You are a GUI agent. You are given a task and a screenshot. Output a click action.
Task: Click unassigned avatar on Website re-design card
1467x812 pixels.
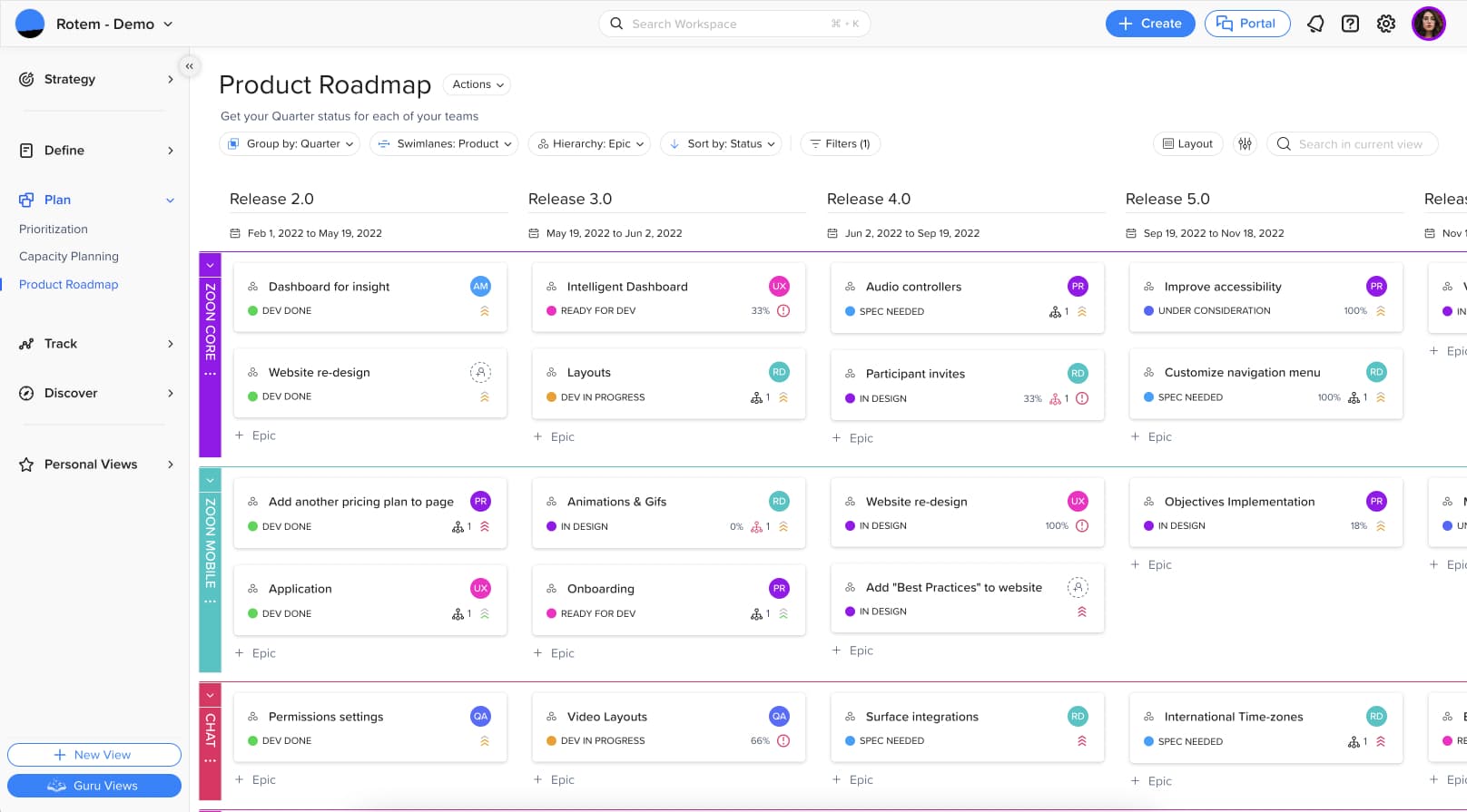point(480,372)
